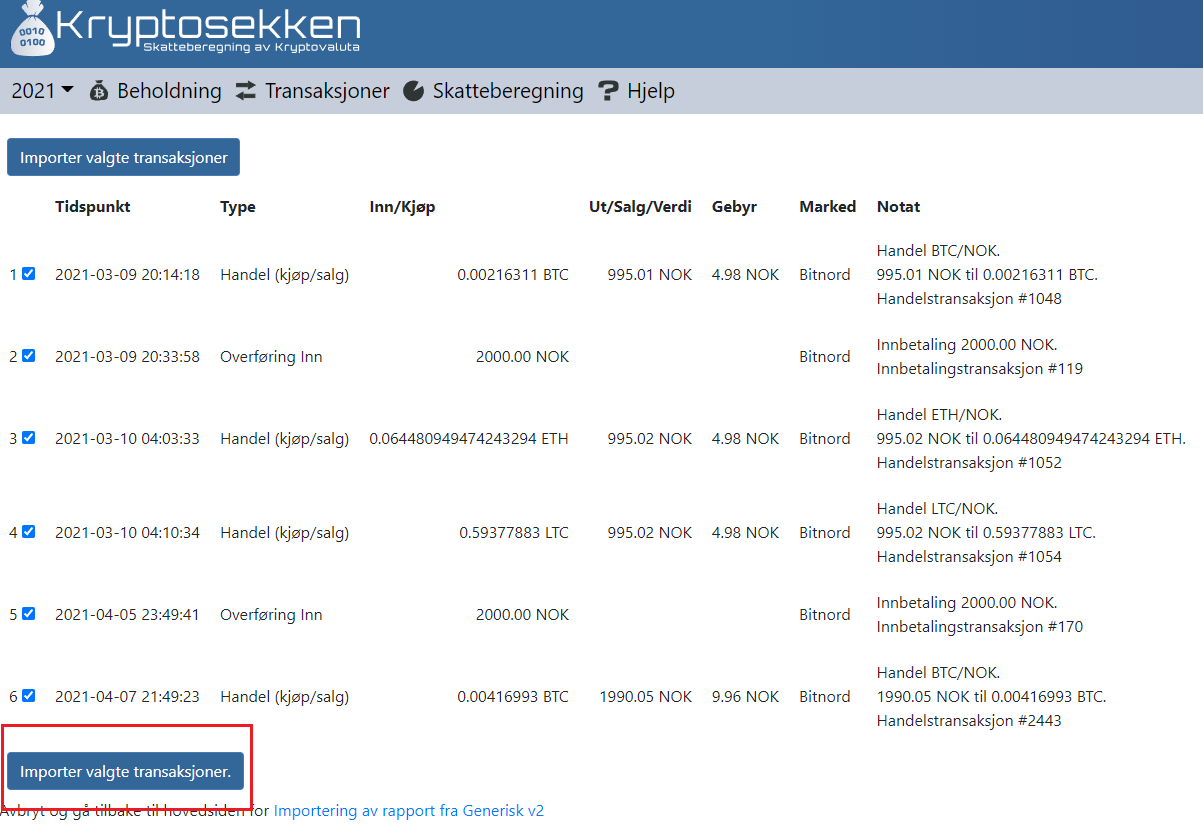Click the Marked column header
The width and height of the screenshot is (1203, 833).
click(x=827, y=207)
